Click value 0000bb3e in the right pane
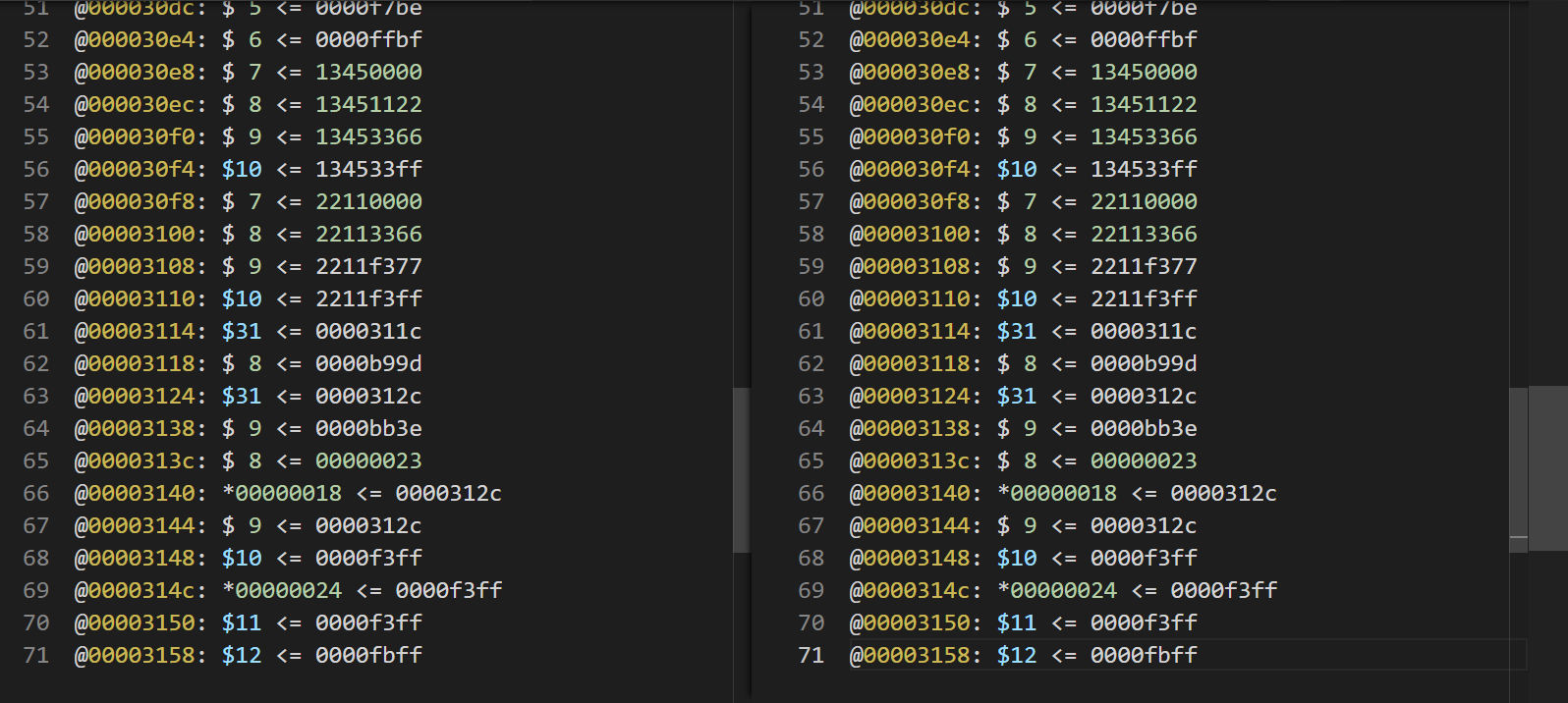Viewport: 1568px width, 703px height. click(1144, 428)
